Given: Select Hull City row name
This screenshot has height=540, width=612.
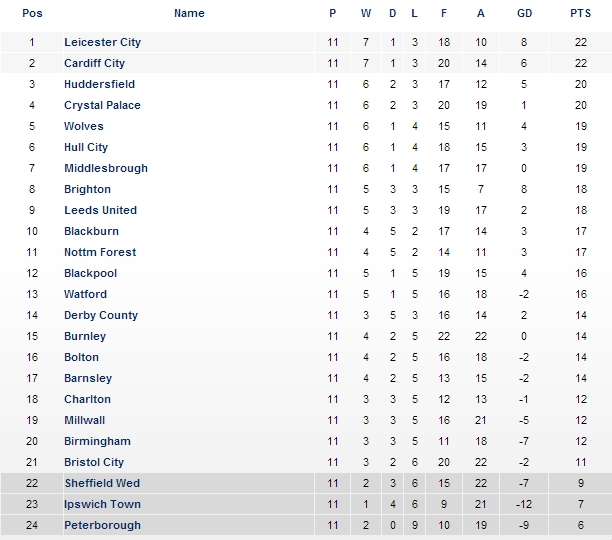Looking at the screenshot, I should [86, 147].
